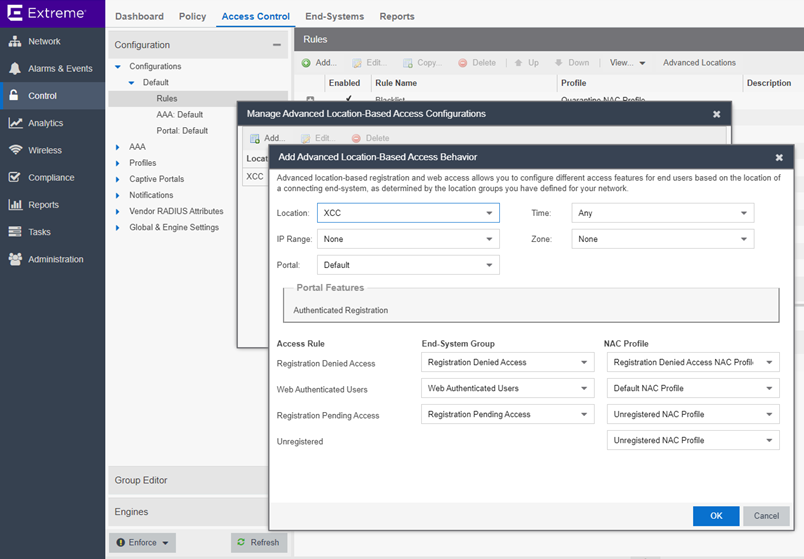Switch to the Policy tab
Screen dimensions: 804x559
(x=192, y=16)
